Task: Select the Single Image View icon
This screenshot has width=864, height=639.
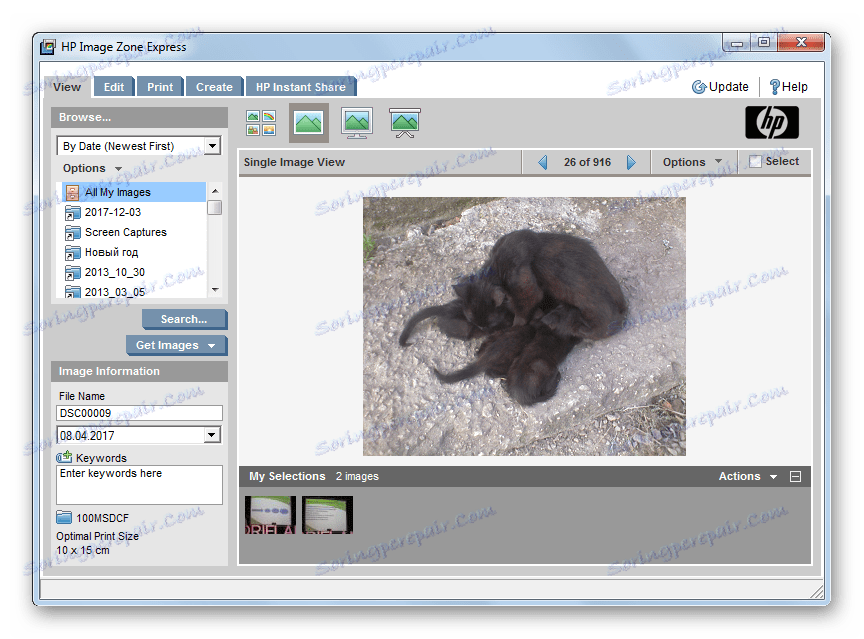Action: click(x=309, y=122)
